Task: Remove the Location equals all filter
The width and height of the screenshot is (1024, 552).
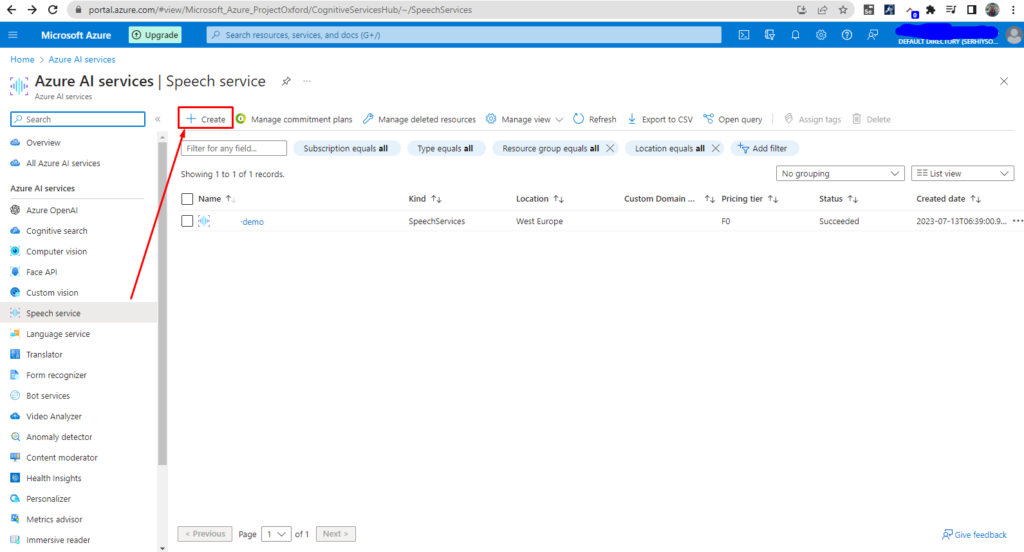Action: click(716, 148)
